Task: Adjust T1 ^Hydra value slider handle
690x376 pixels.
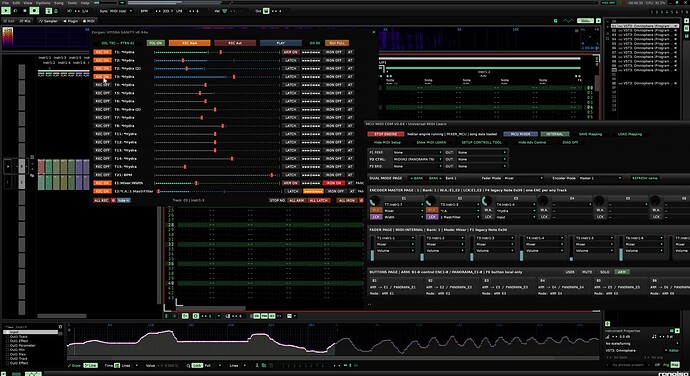Action: [220, 52]
